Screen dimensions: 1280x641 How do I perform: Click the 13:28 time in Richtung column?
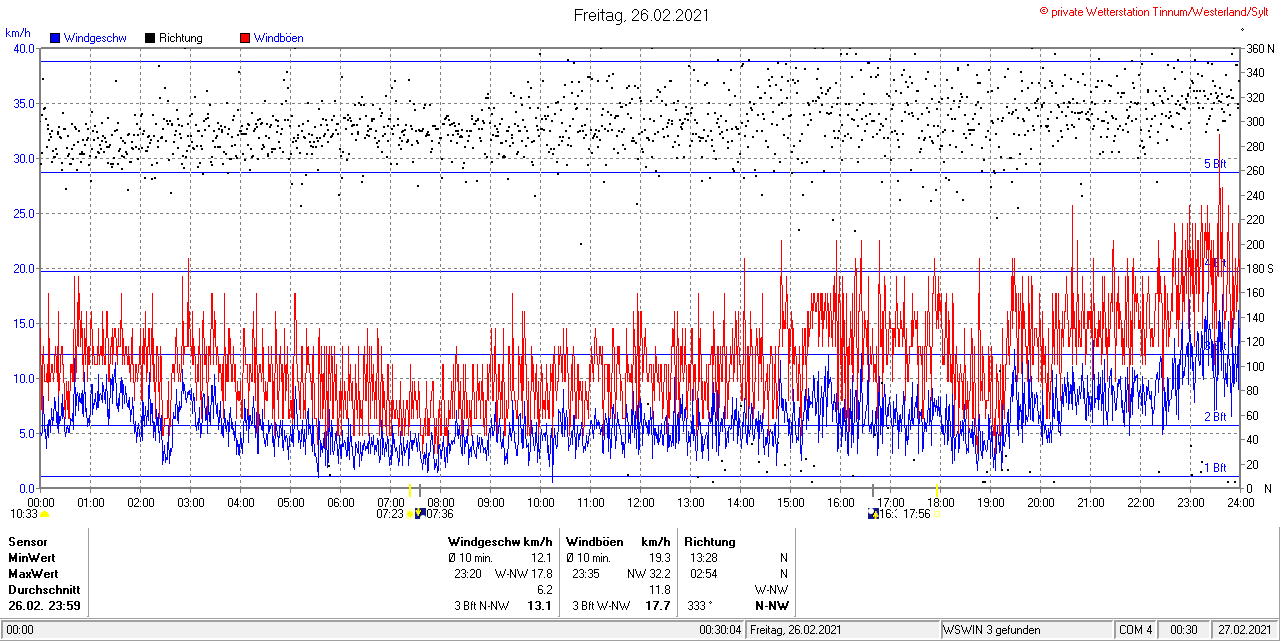(702, 558)
